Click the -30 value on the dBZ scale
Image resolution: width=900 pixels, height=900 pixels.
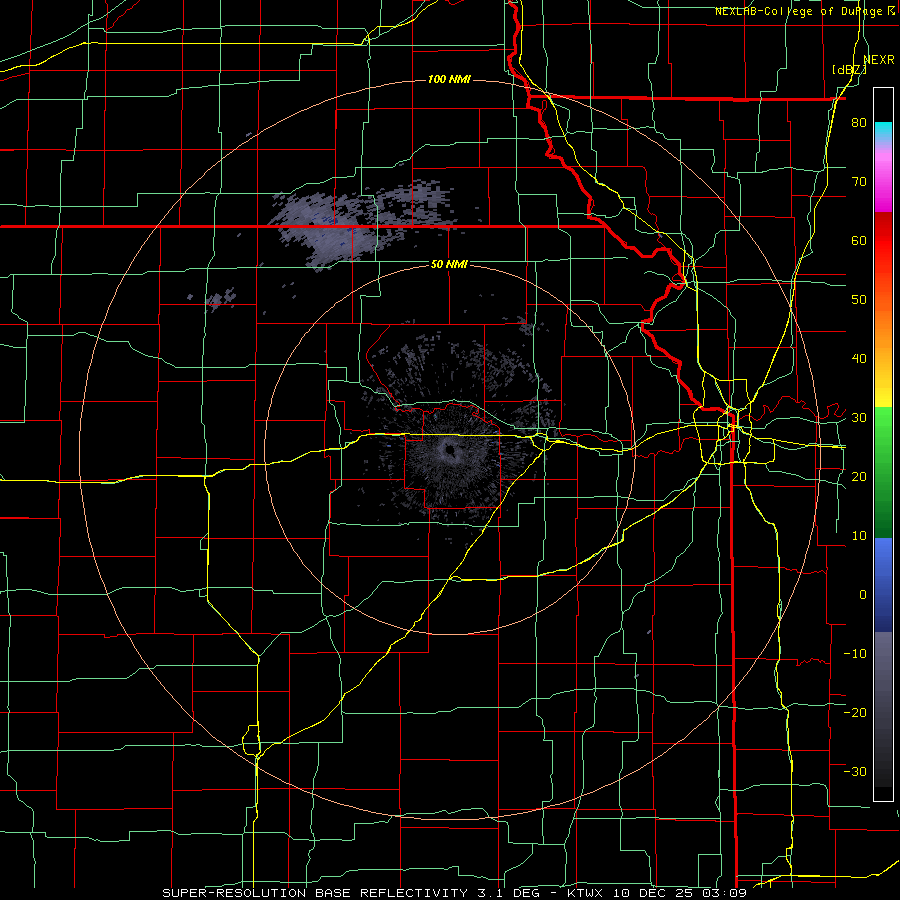click(855, 771)
